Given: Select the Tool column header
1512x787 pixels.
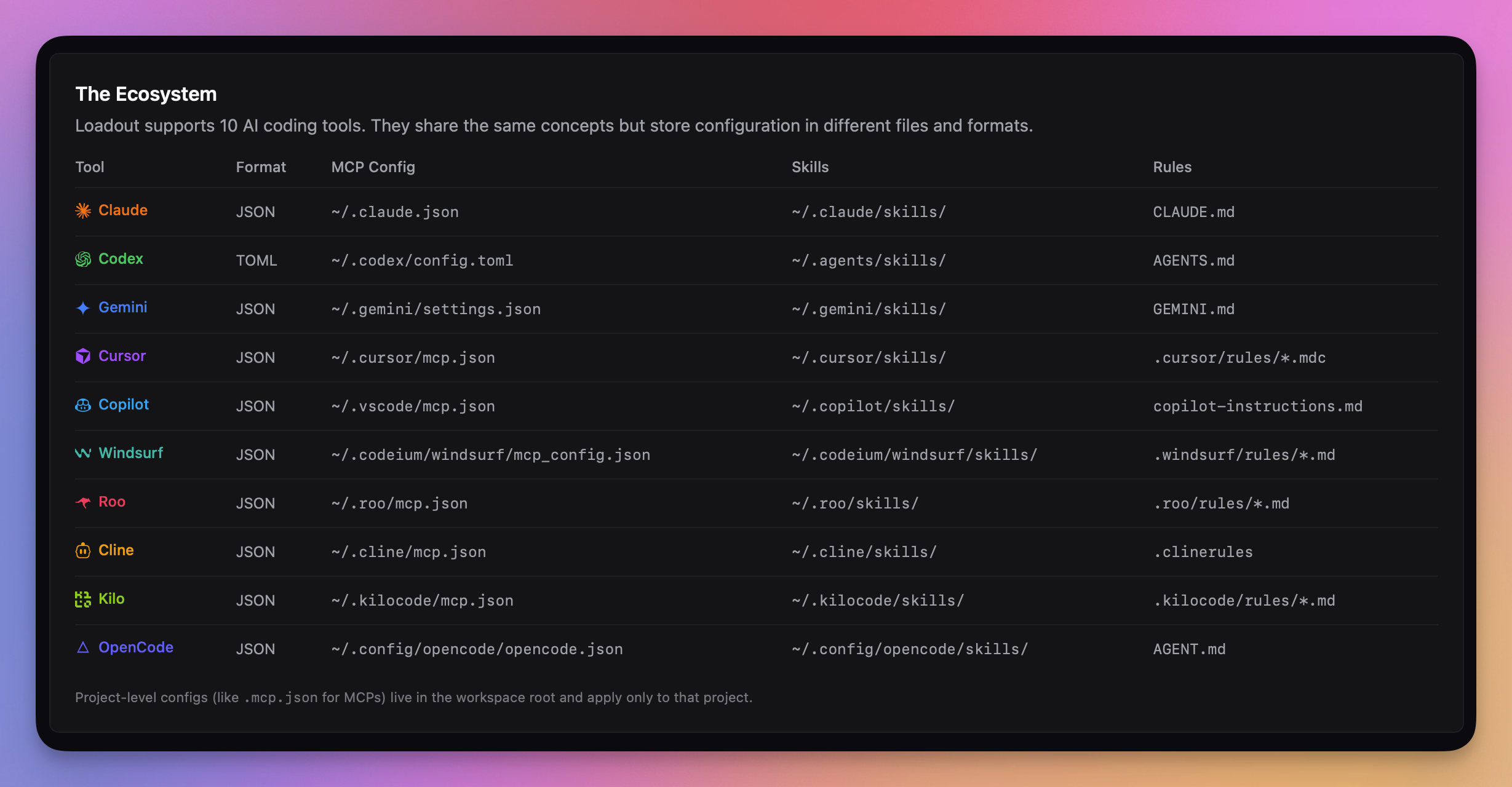Looking at the screenshot, I should tap(90, 167).
